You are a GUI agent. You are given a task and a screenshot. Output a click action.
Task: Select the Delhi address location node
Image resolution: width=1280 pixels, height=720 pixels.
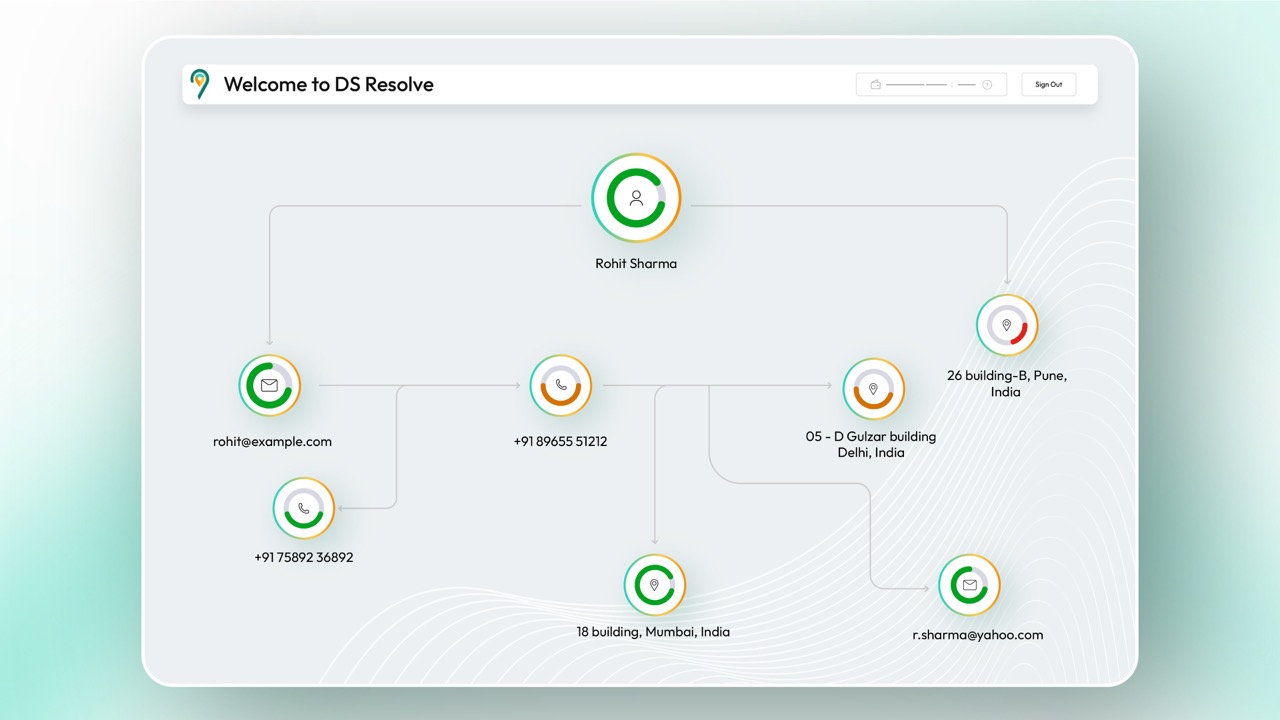tap(873, 389)
